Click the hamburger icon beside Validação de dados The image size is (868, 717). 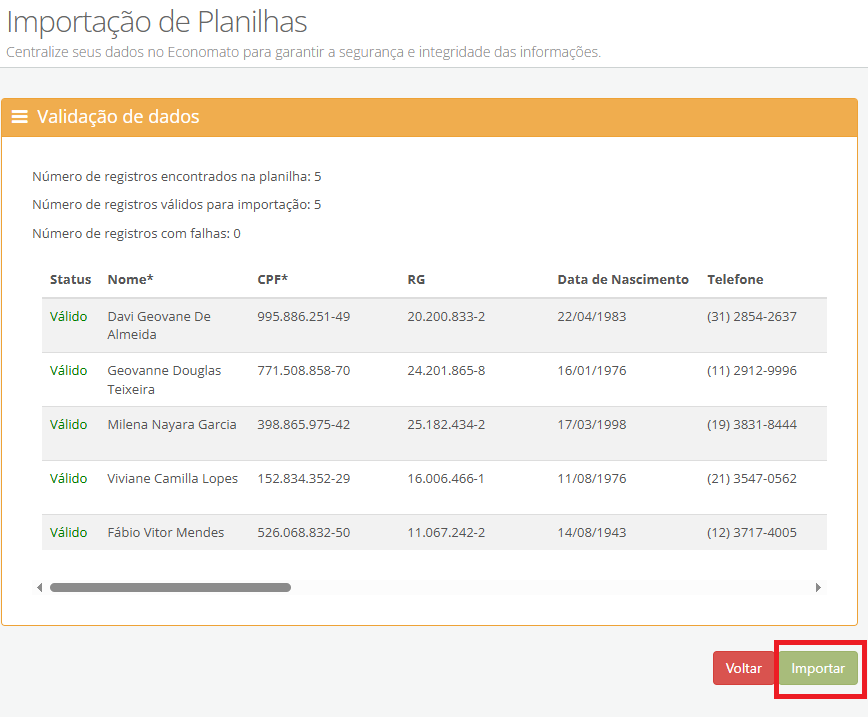(x=19, y=117)
